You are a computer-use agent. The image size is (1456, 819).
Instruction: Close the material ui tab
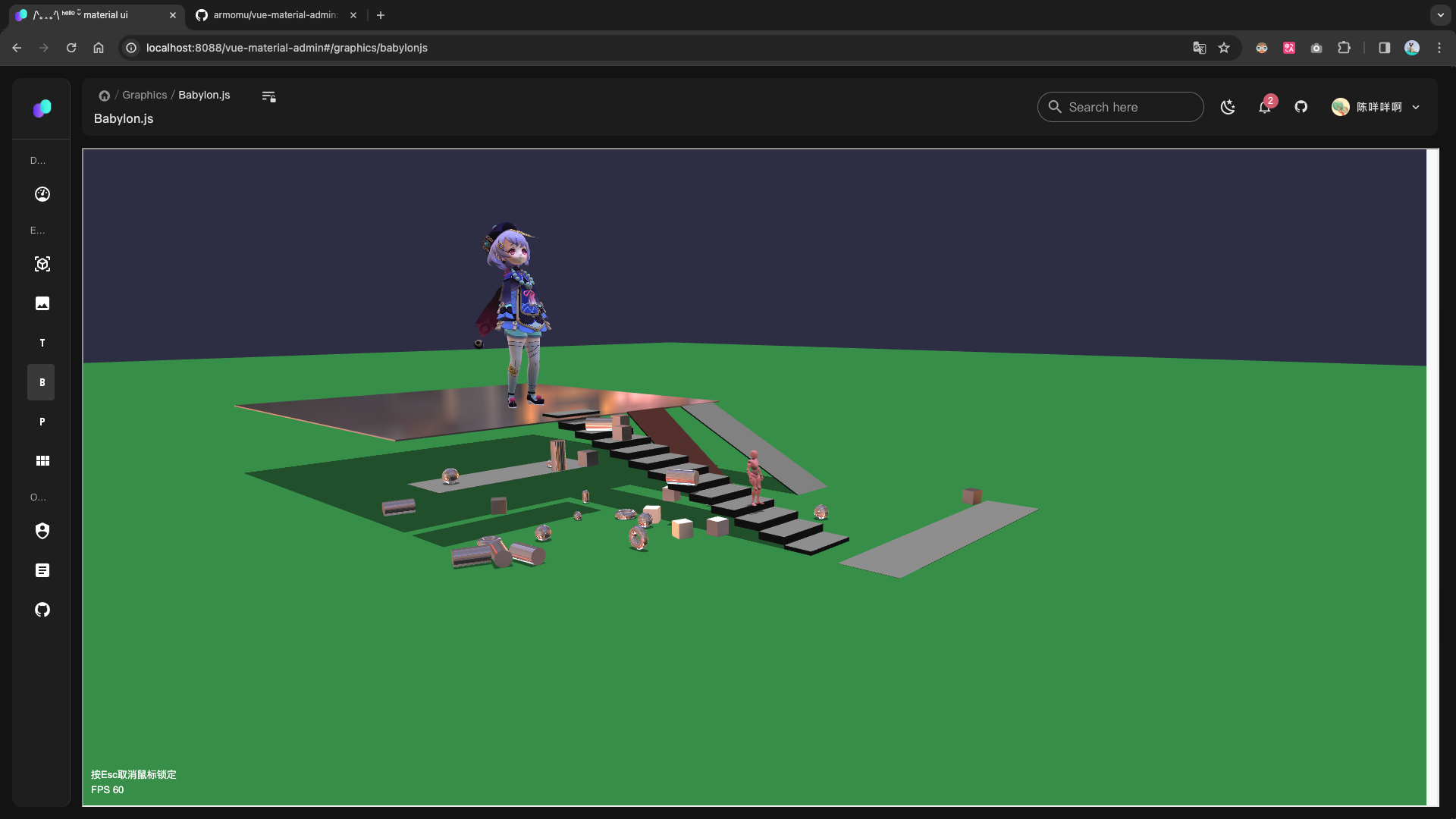point(173,15)
